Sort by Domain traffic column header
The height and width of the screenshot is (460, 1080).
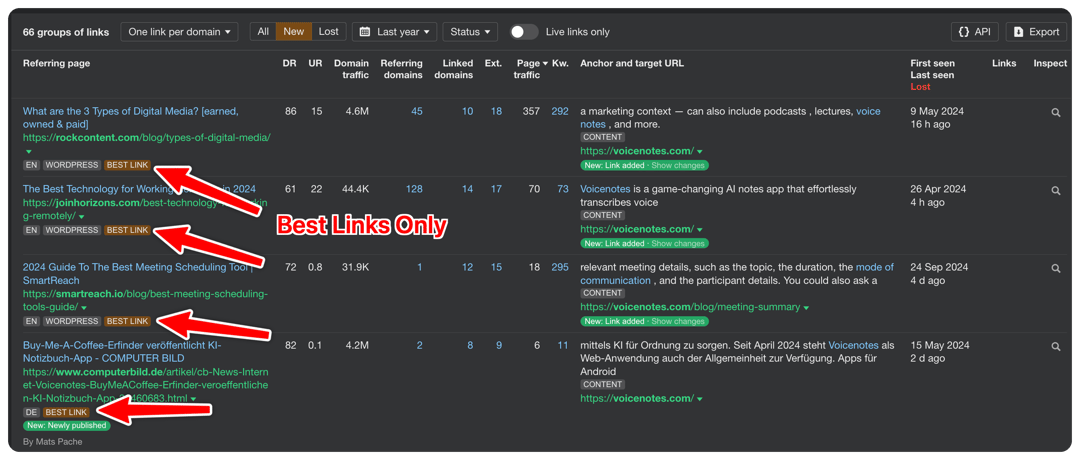pos(351,69)
